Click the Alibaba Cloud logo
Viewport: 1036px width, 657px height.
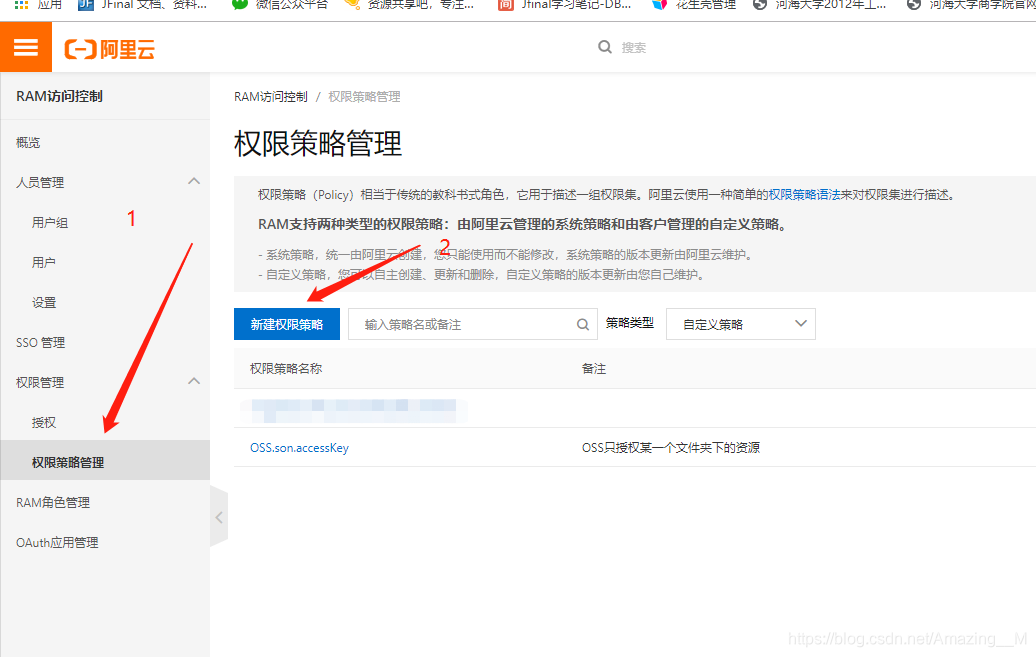tap(110, 49)
